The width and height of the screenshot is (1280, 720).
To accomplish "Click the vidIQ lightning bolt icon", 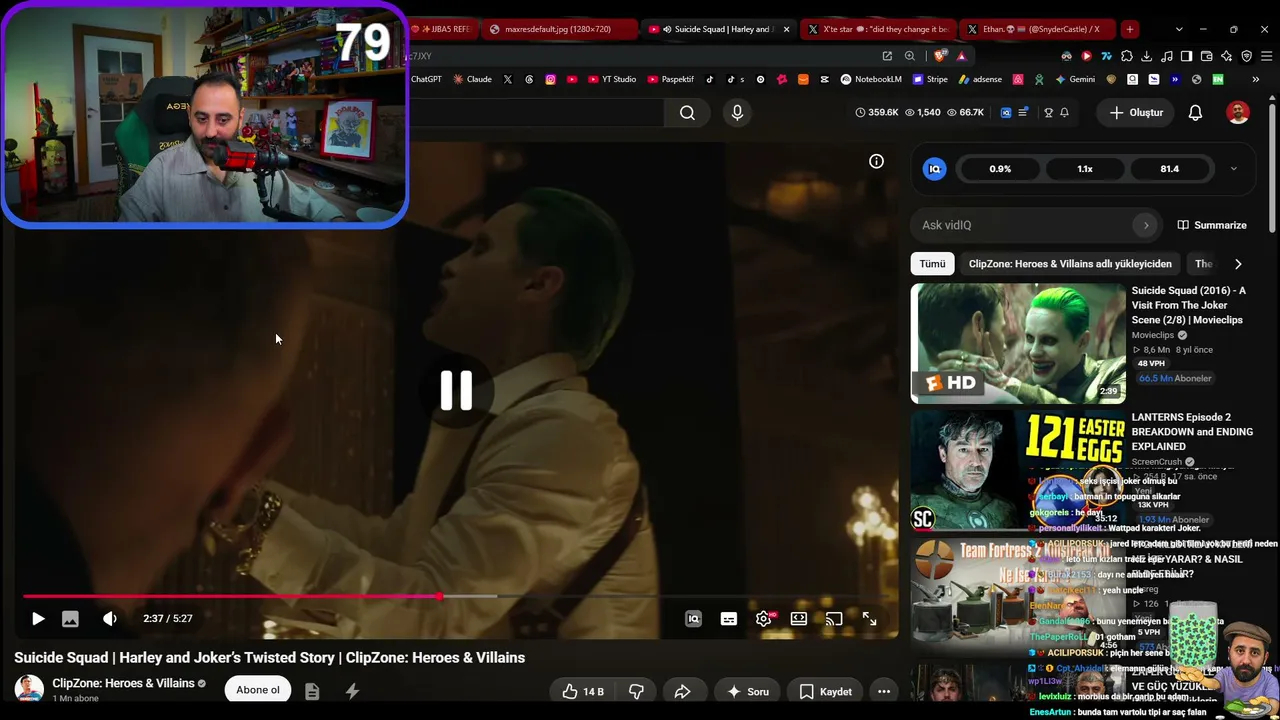I will point(352,691).
